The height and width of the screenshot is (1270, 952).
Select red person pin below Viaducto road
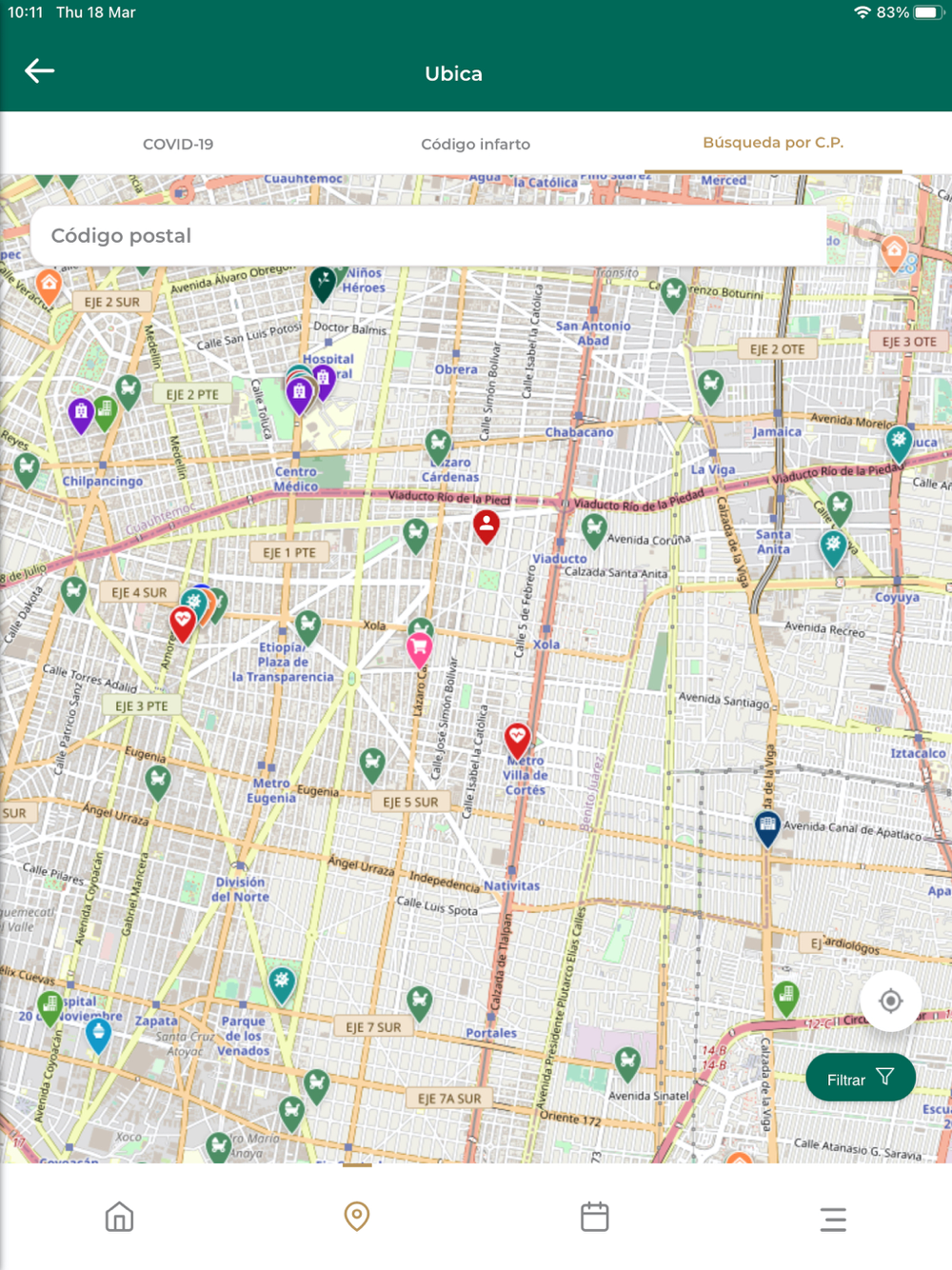(x=486, y=526)
